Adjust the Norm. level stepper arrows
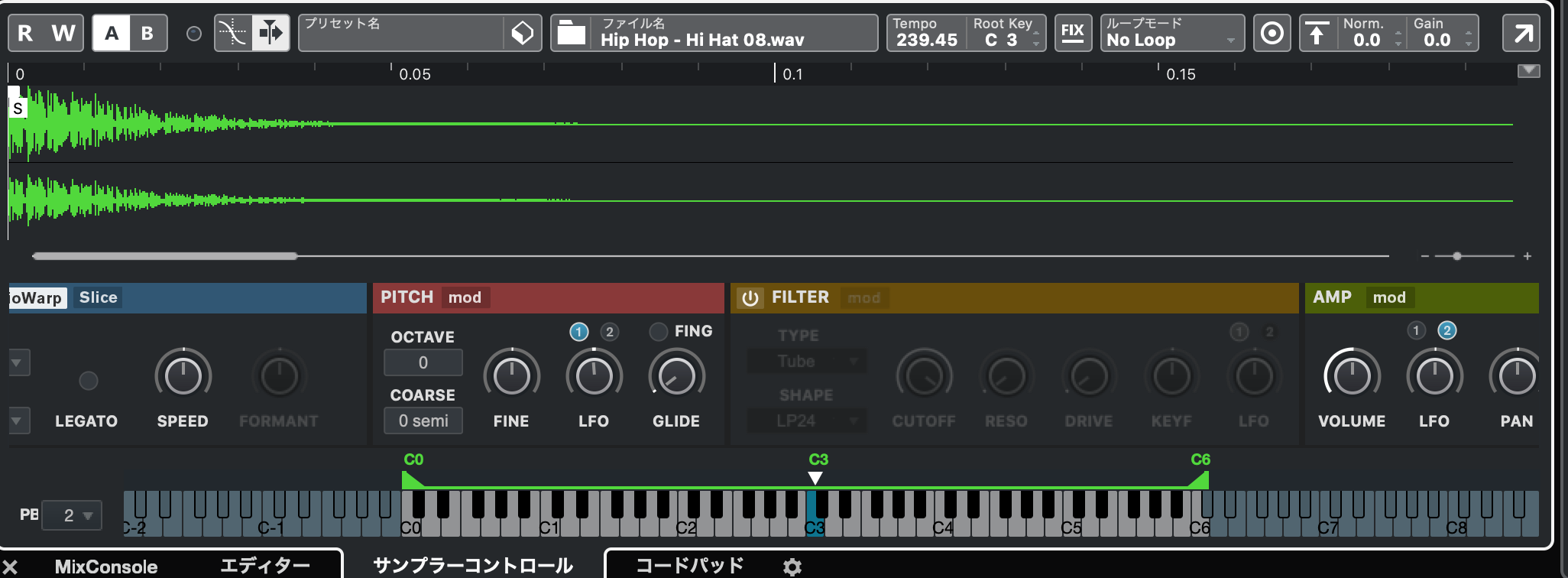Image resolution: width=1568 pixels, height=578 pixels. click(1398, 39)
